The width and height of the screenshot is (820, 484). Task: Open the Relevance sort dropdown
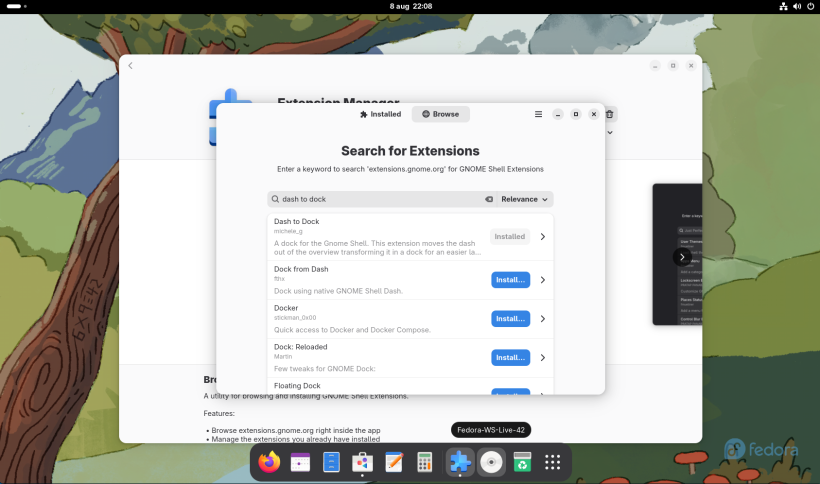(x=524, y=199)
